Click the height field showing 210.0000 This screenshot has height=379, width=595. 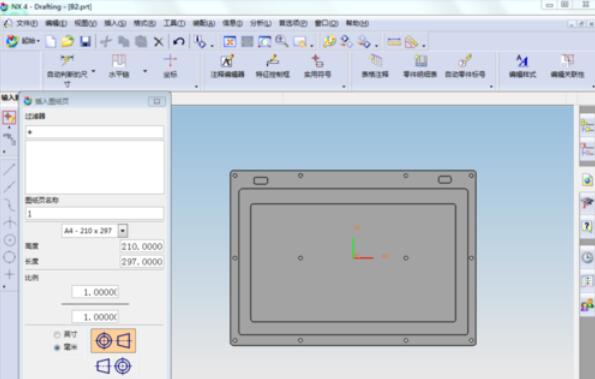point(142,246)
